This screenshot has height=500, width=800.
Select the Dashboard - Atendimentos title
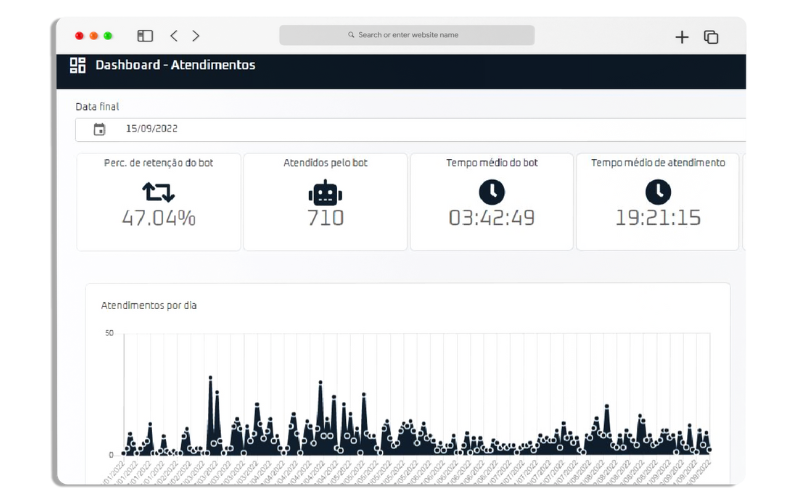(175, 65)
